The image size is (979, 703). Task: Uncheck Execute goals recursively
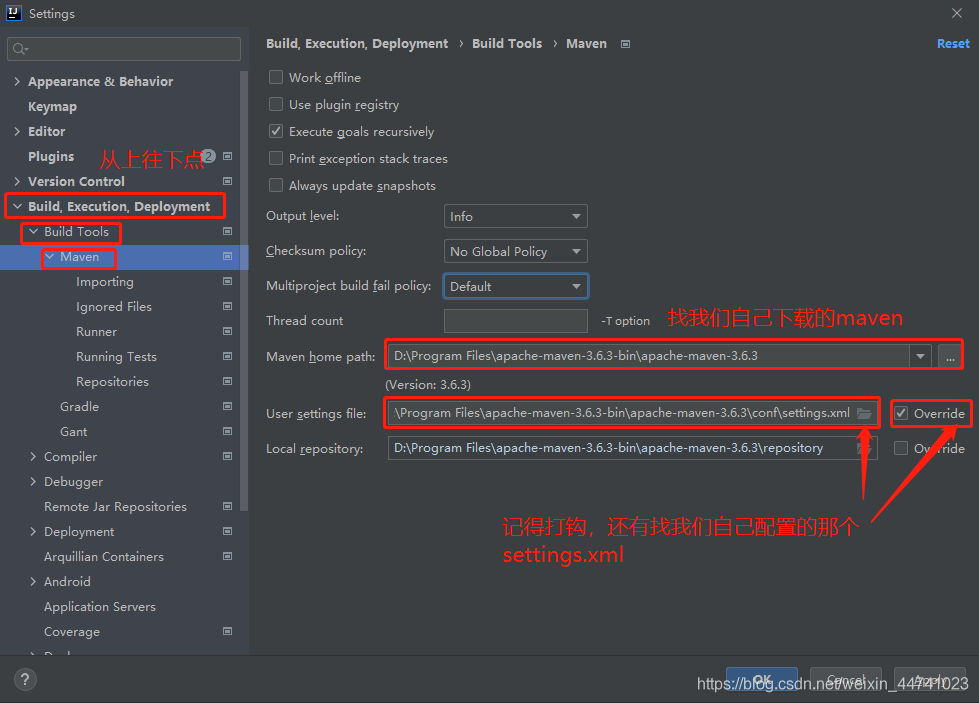click(275, 131)
